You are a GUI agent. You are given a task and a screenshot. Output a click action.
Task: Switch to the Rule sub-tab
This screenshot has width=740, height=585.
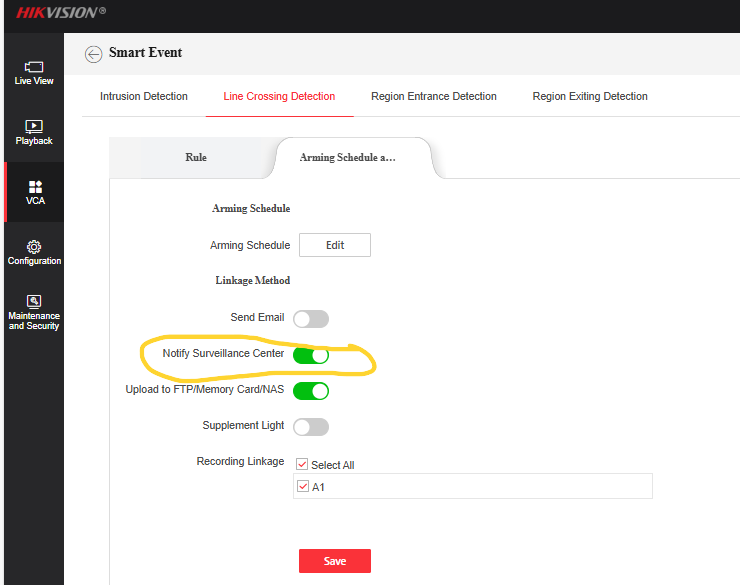pyautogui.click(x=196, y=158)
